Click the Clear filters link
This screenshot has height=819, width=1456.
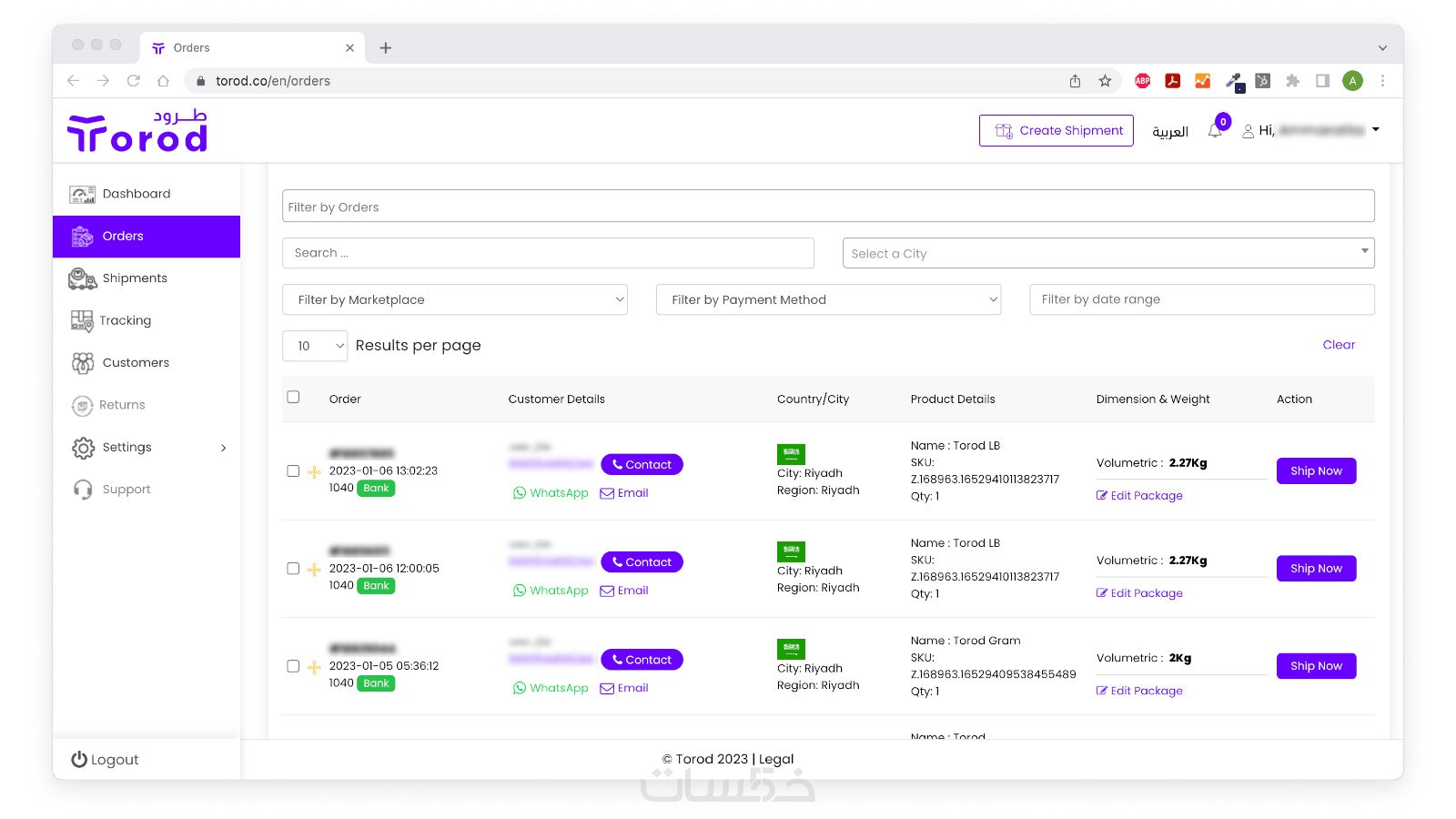(1339, 345)
